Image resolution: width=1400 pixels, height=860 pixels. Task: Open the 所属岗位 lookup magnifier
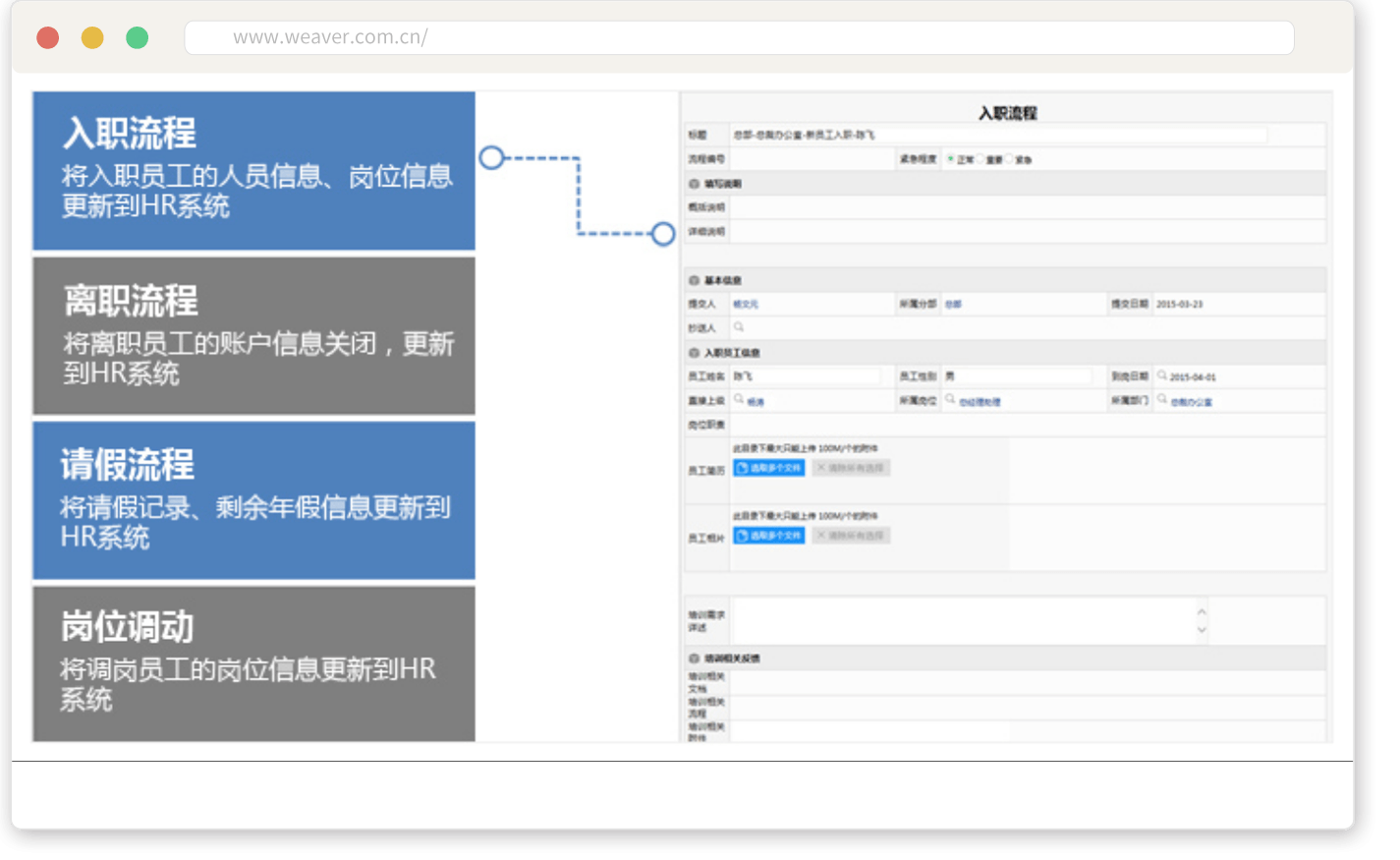950,400
